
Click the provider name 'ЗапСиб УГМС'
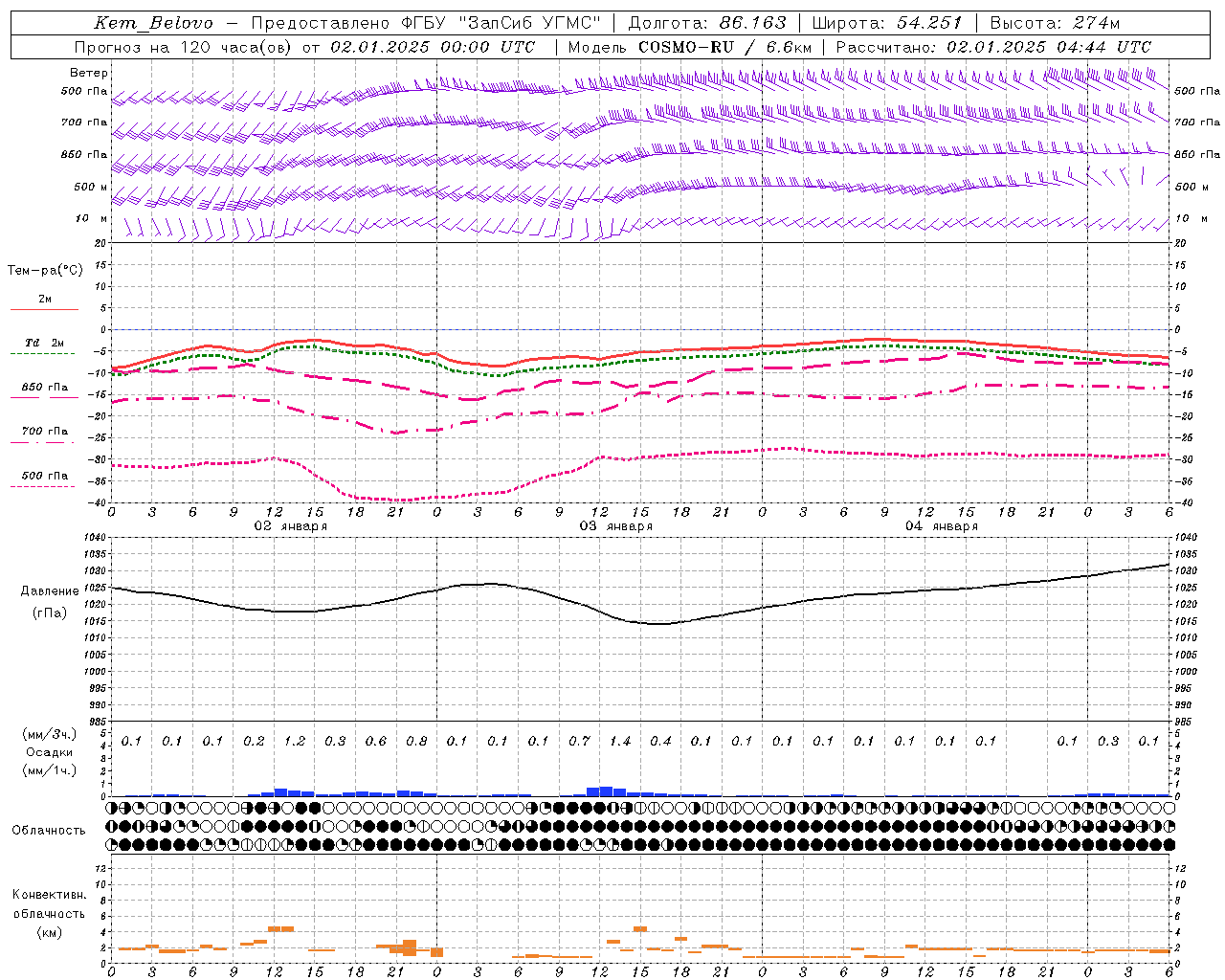pos(529,23)
